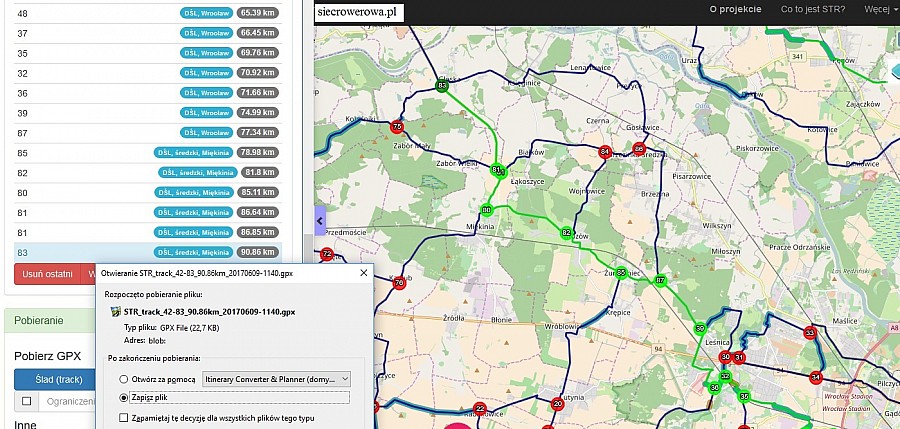Select 'Otwórz za pomocą' radio option
The image size is (900, 429).
124,379
